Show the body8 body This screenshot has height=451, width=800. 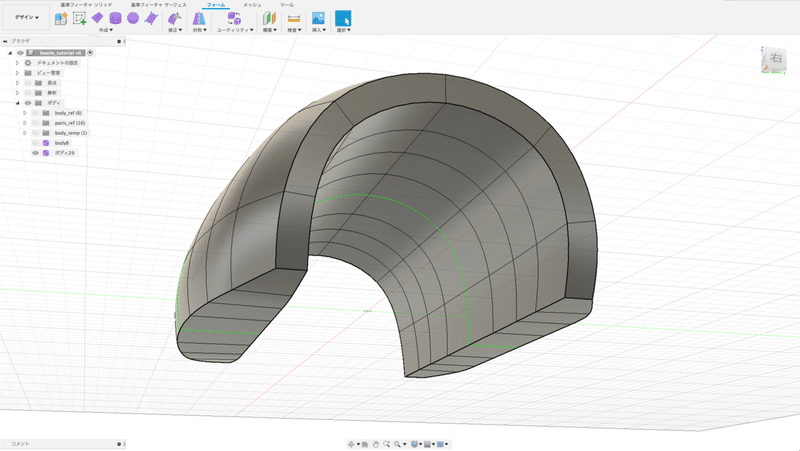(35, 143)
